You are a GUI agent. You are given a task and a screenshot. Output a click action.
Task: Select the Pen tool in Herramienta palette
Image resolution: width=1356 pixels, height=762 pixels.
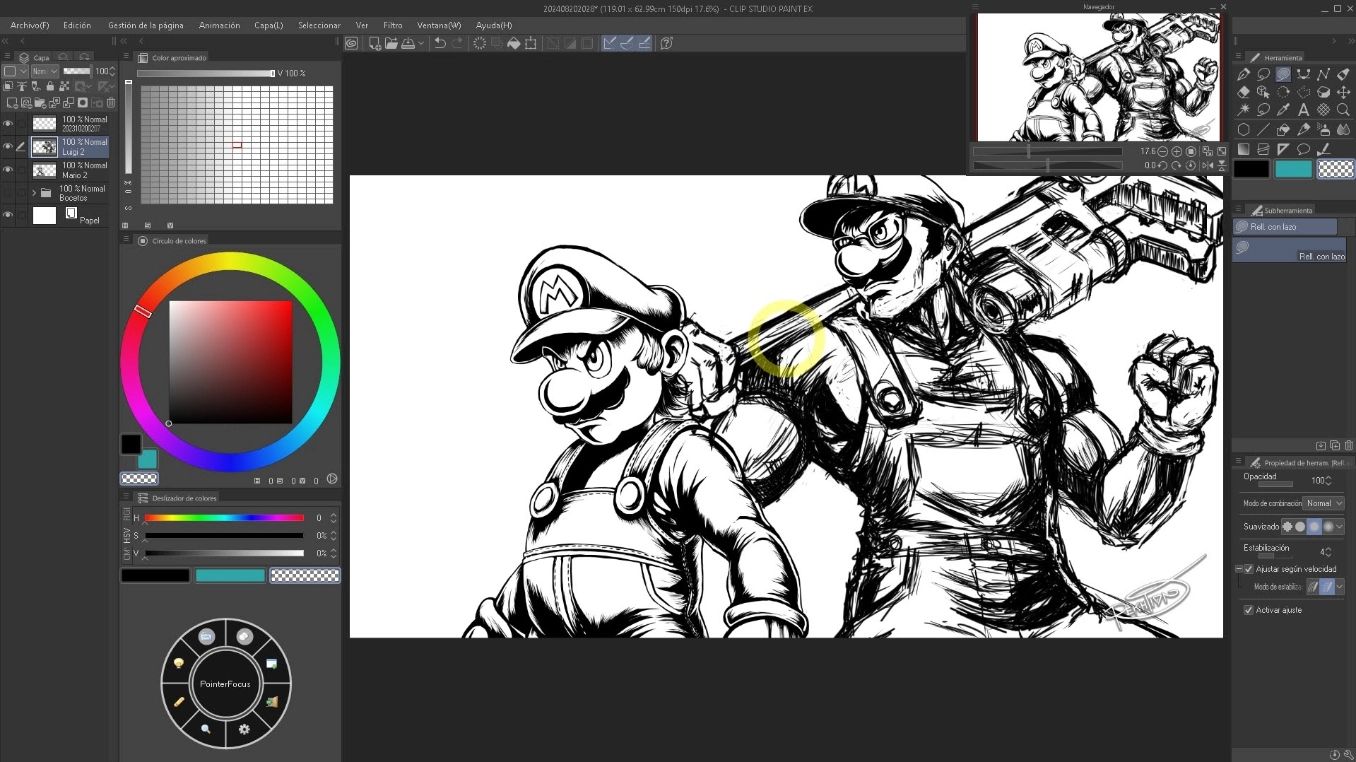(1243, 74)
